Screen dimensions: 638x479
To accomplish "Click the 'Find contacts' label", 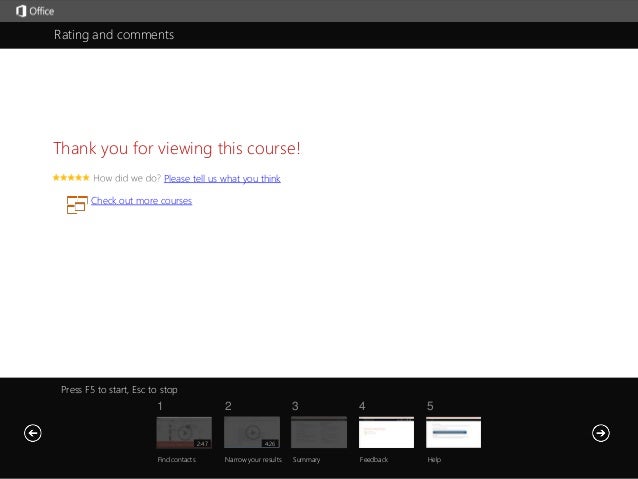I will (177, 459).
